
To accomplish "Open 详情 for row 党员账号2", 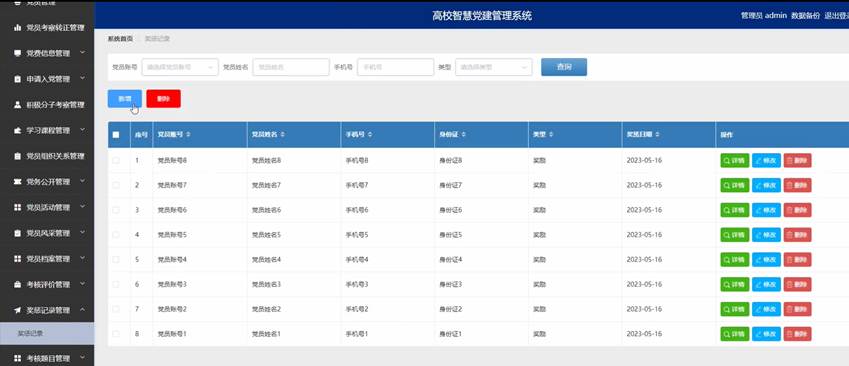I will pos(734,309).
